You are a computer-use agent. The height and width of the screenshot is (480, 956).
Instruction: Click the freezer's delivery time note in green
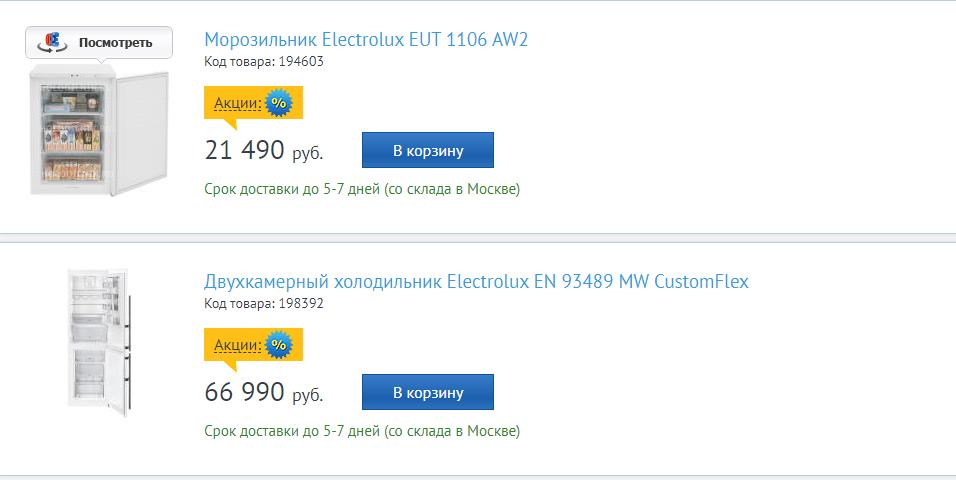pos(362,189)
